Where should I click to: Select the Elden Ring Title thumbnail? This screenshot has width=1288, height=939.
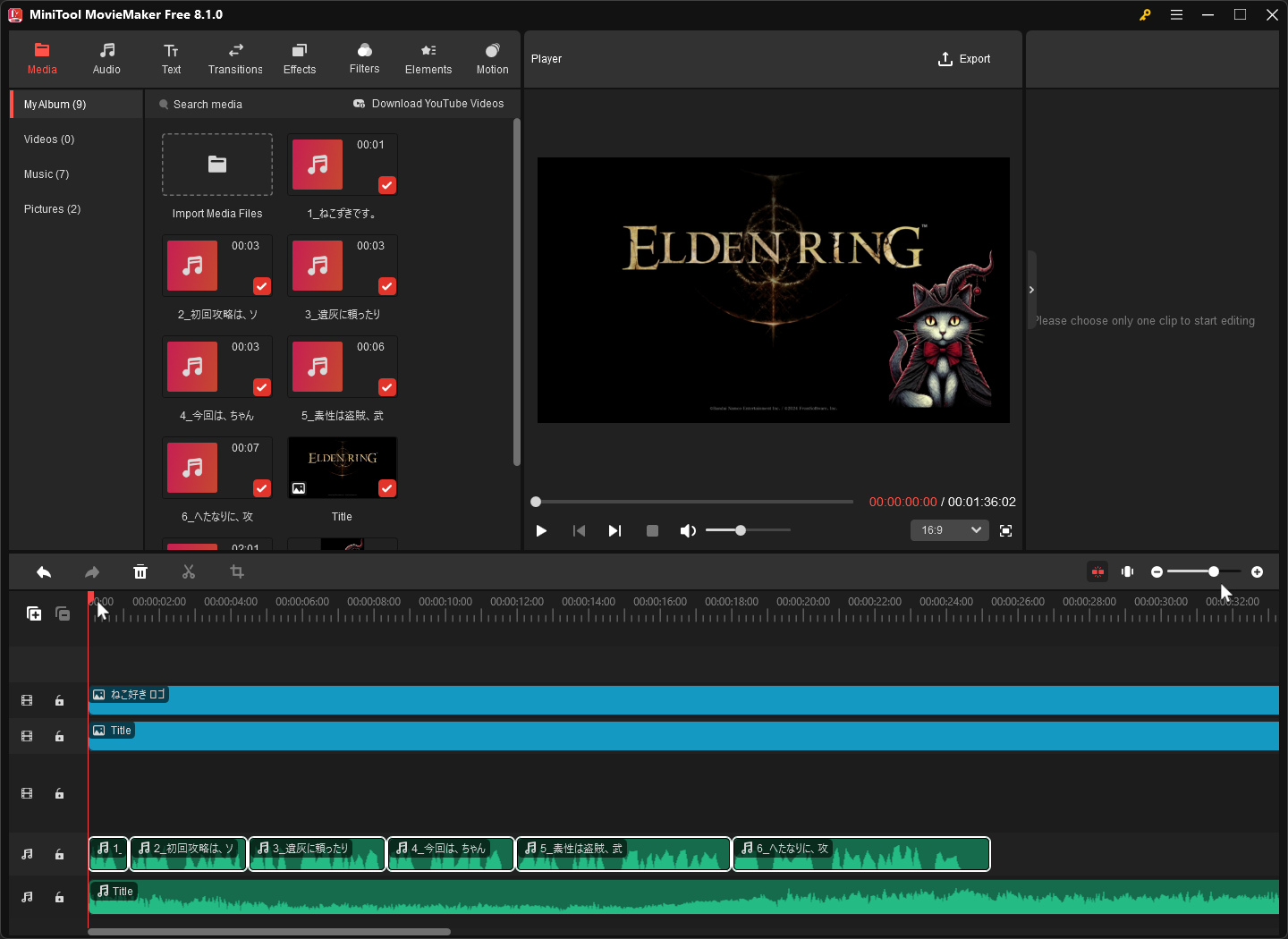[x=343, y=467]
